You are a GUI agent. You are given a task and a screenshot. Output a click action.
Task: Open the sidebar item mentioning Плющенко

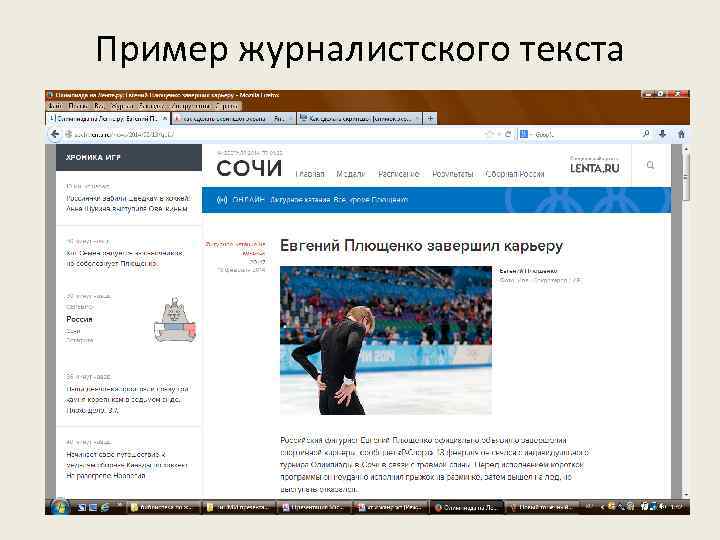tap(125, 259)
